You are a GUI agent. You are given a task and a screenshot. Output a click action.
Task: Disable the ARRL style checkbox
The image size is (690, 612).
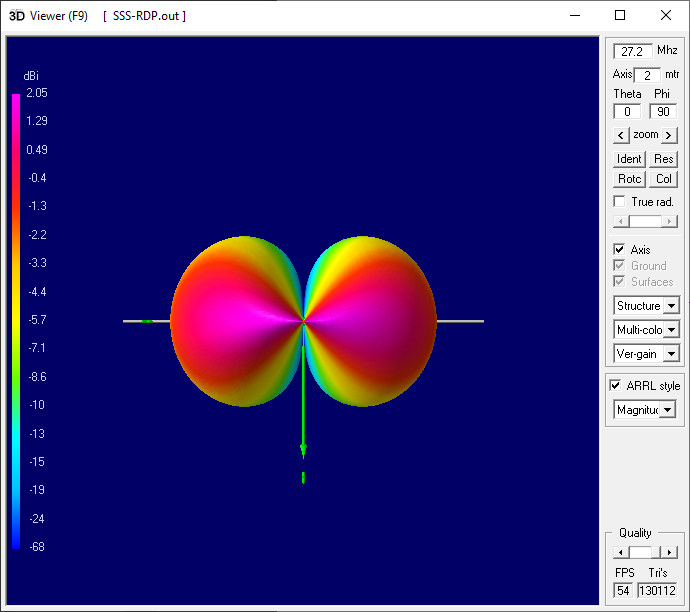[x=616, y=386]
